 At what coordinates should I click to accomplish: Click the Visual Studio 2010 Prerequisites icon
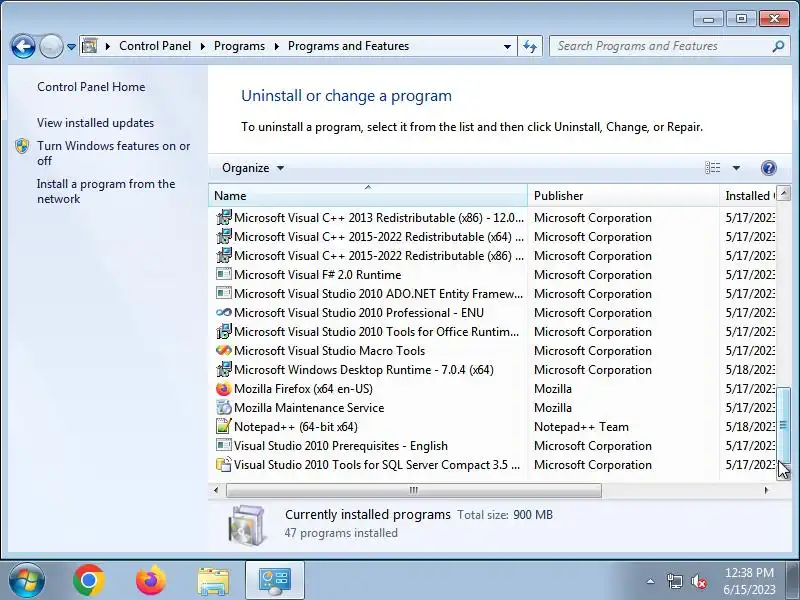pos(223,445)
